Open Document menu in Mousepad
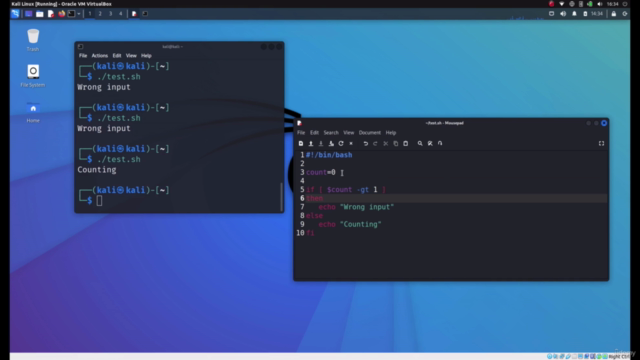 pyautogui.click(x=370, y=133)
